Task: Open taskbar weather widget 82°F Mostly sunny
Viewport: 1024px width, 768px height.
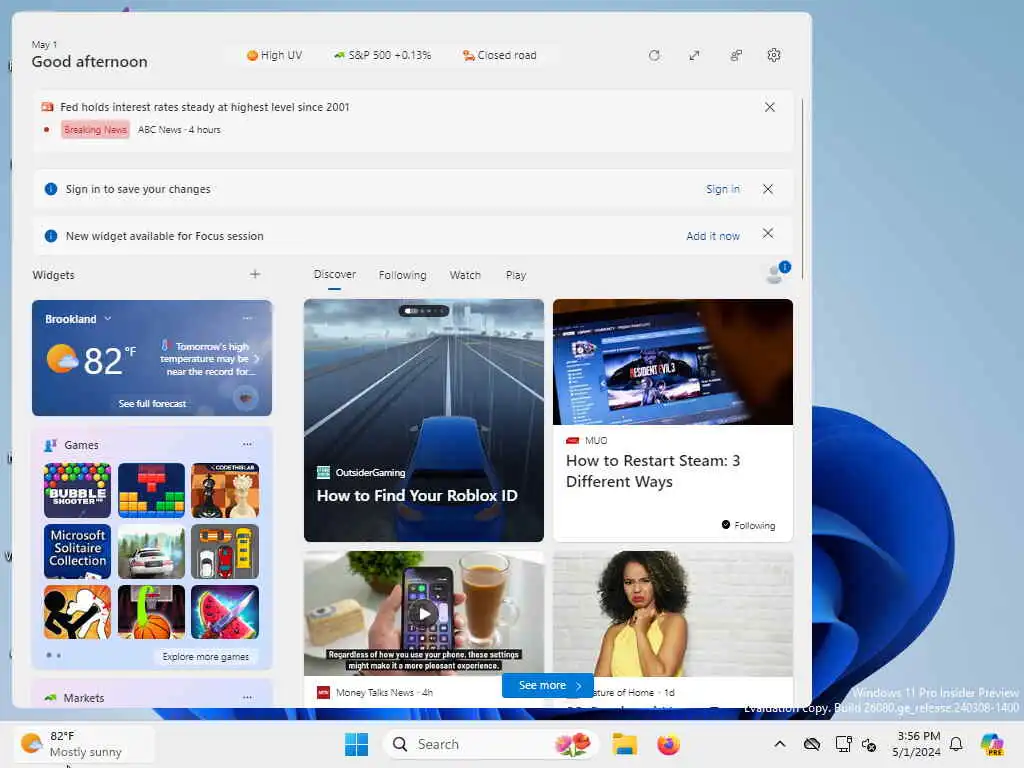Action: (84, 744)
